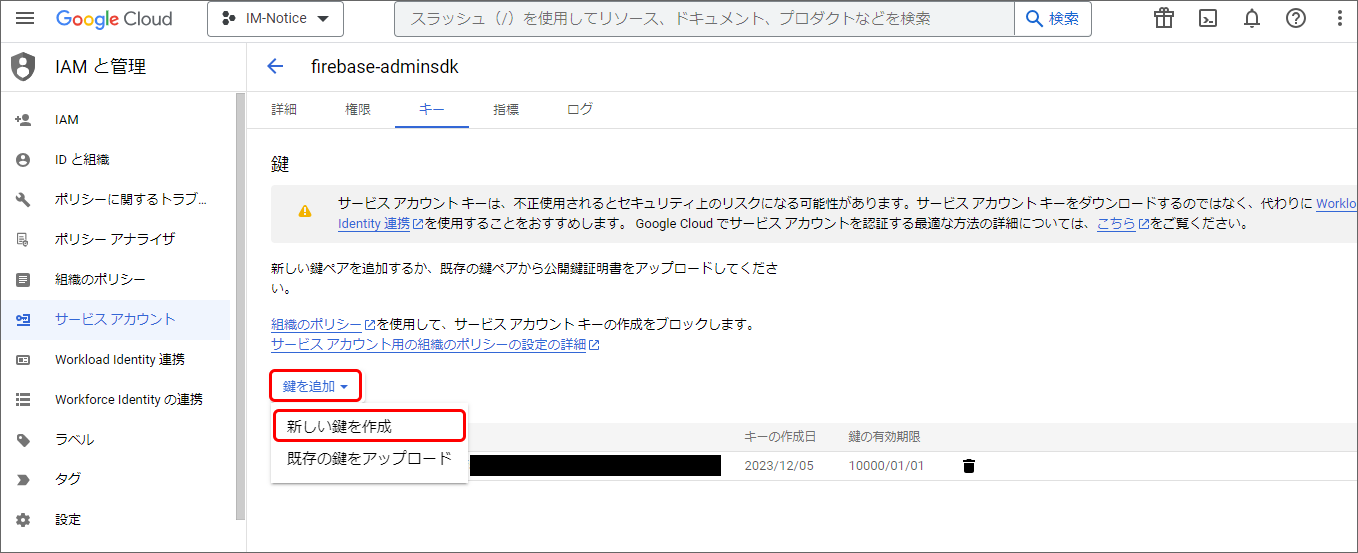
Task: Click the ID と組織 person icon
Action: [x=23, y=160]
